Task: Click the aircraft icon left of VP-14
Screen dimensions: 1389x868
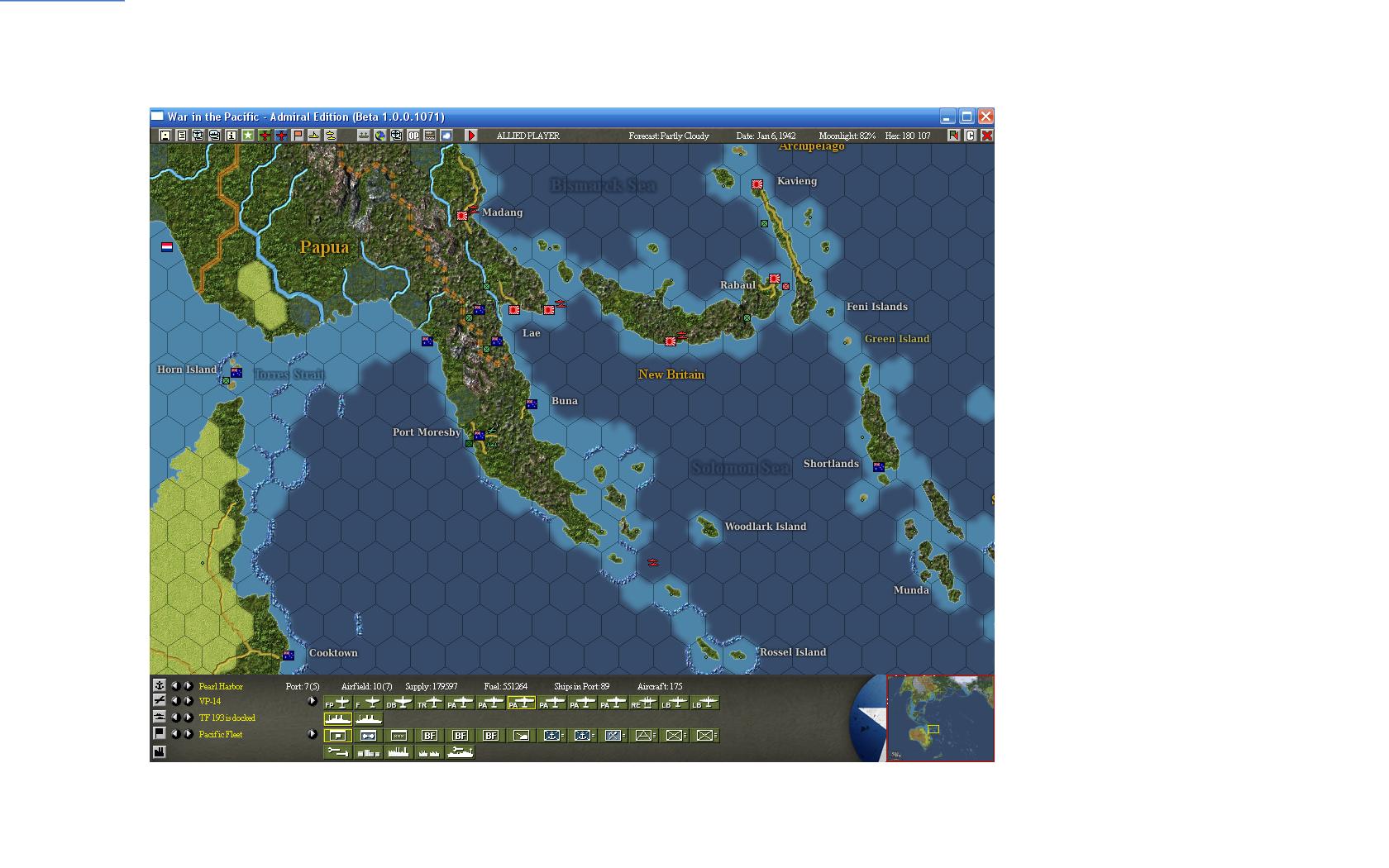Action: (x=160, y=701)
